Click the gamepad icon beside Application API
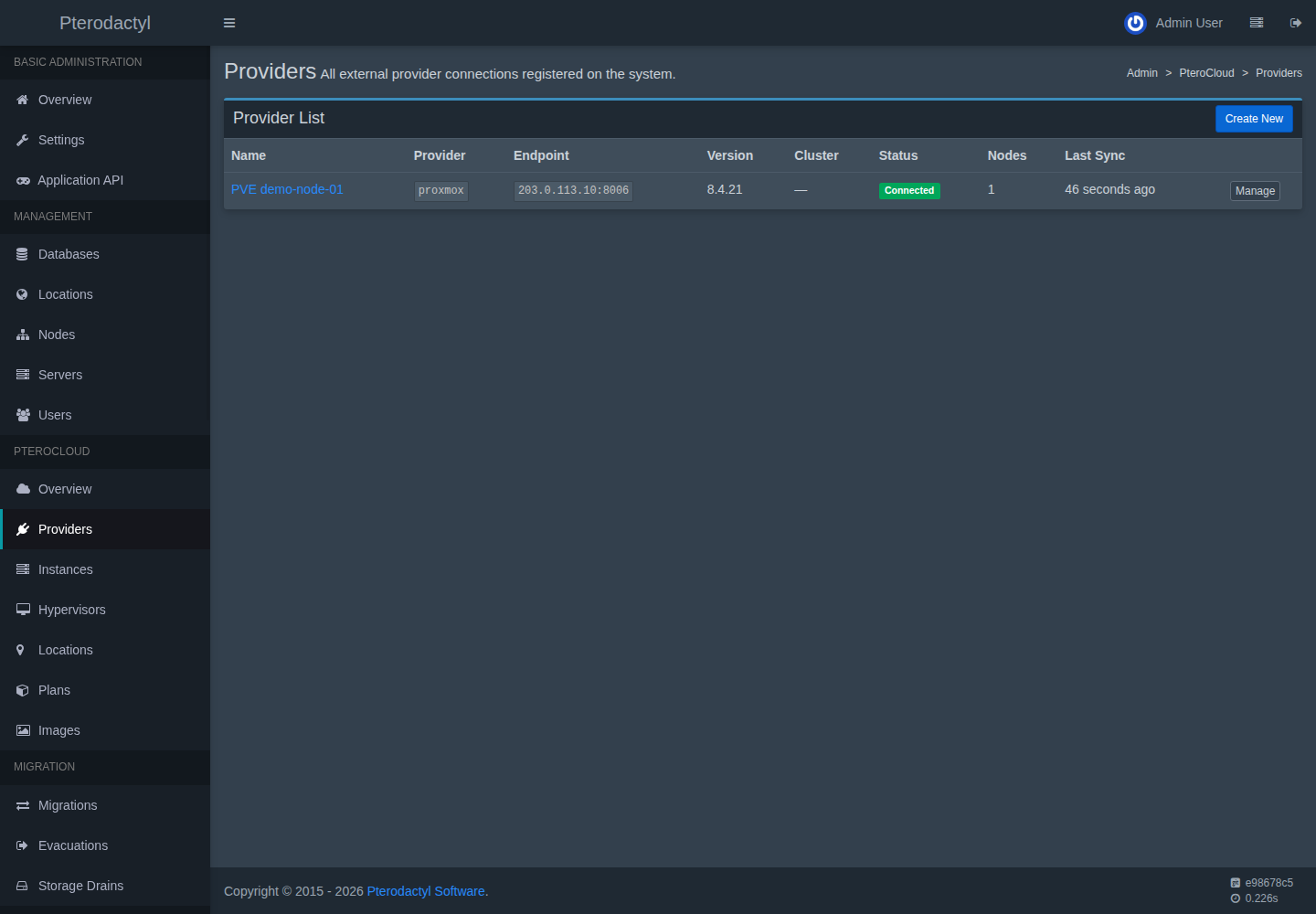 23,180
